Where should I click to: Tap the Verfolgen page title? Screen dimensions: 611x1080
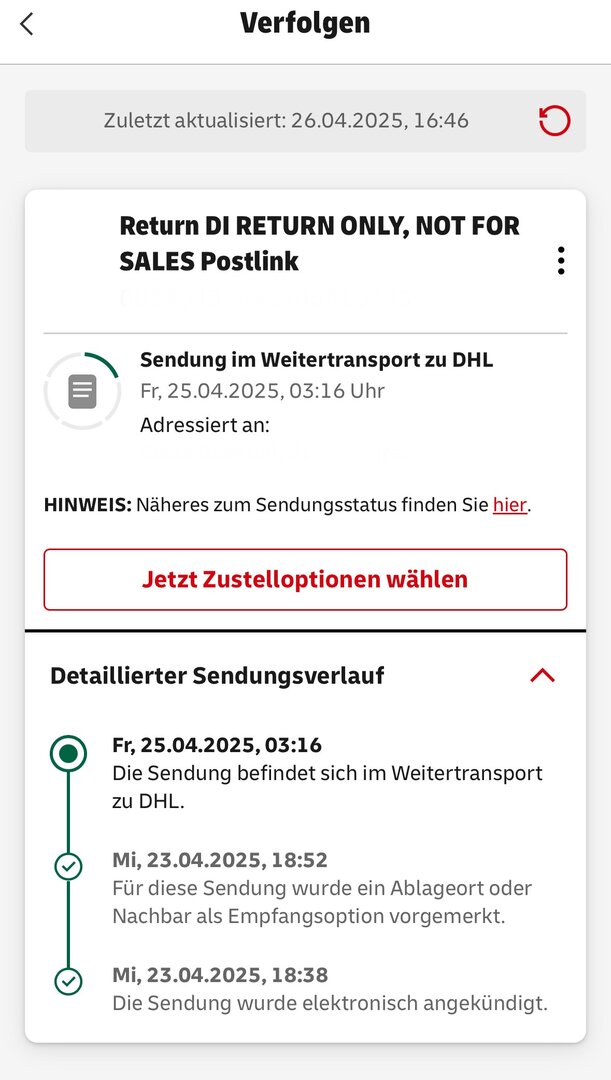pyautogui.click(x=305, y=23)
